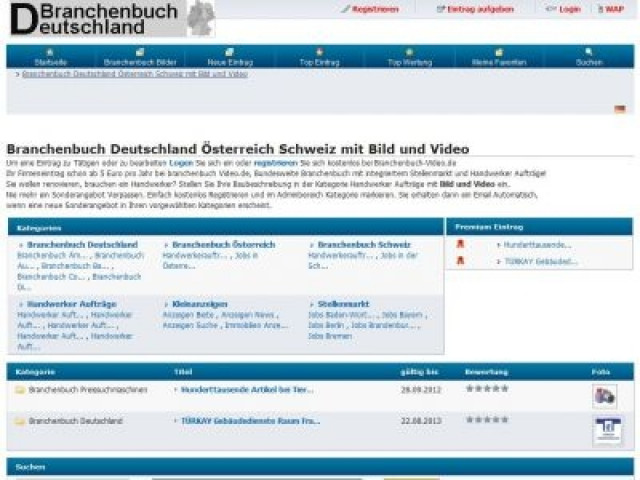Click the German flag language icon

point(620,109)
